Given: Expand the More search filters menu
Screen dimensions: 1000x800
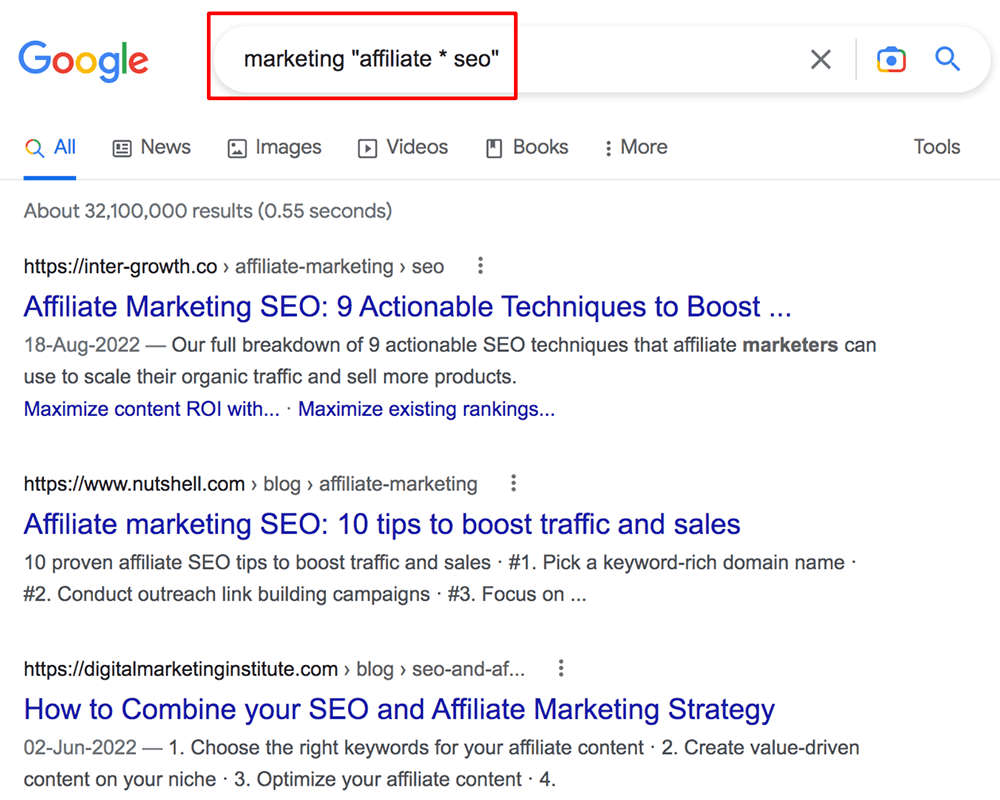Looking at the screenshot, I should pos(636,147).
